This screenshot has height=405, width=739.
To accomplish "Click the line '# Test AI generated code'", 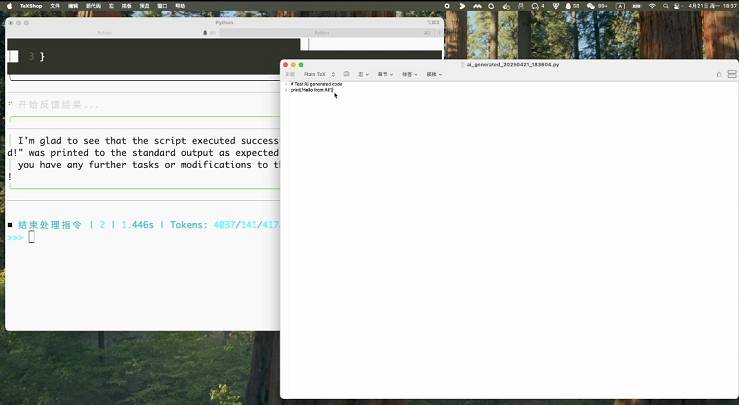I will [x=316, y=84].
